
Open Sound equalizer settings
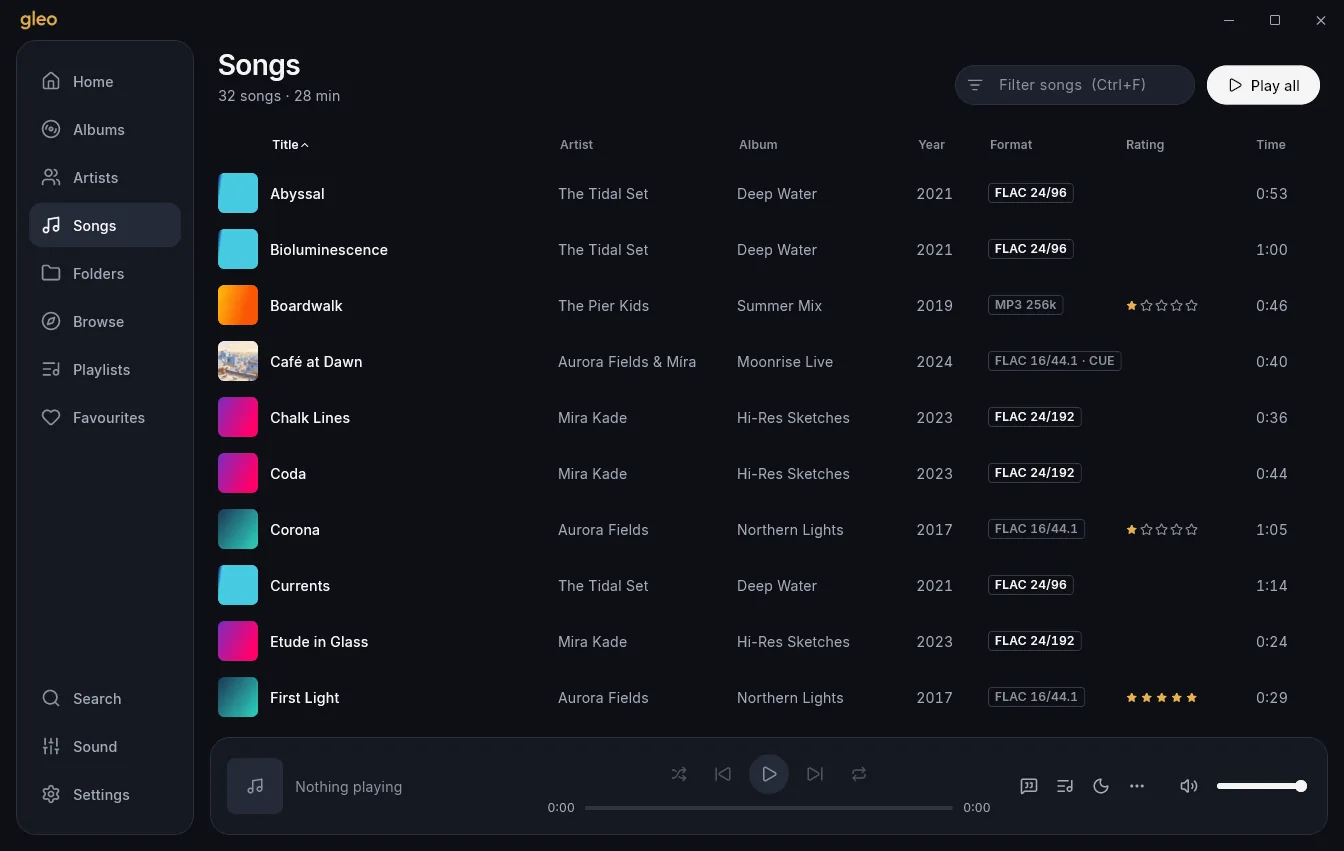105,747
